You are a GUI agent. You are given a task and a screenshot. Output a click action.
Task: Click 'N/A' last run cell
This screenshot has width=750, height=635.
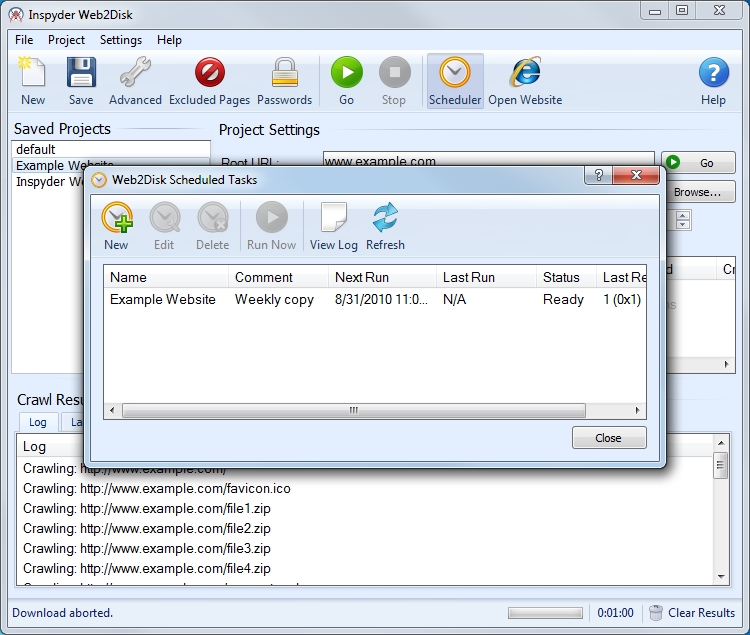pos(454,299)
